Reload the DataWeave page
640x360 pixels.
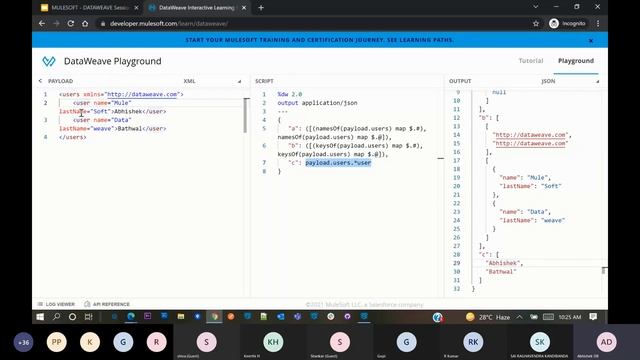click(71, 24)
